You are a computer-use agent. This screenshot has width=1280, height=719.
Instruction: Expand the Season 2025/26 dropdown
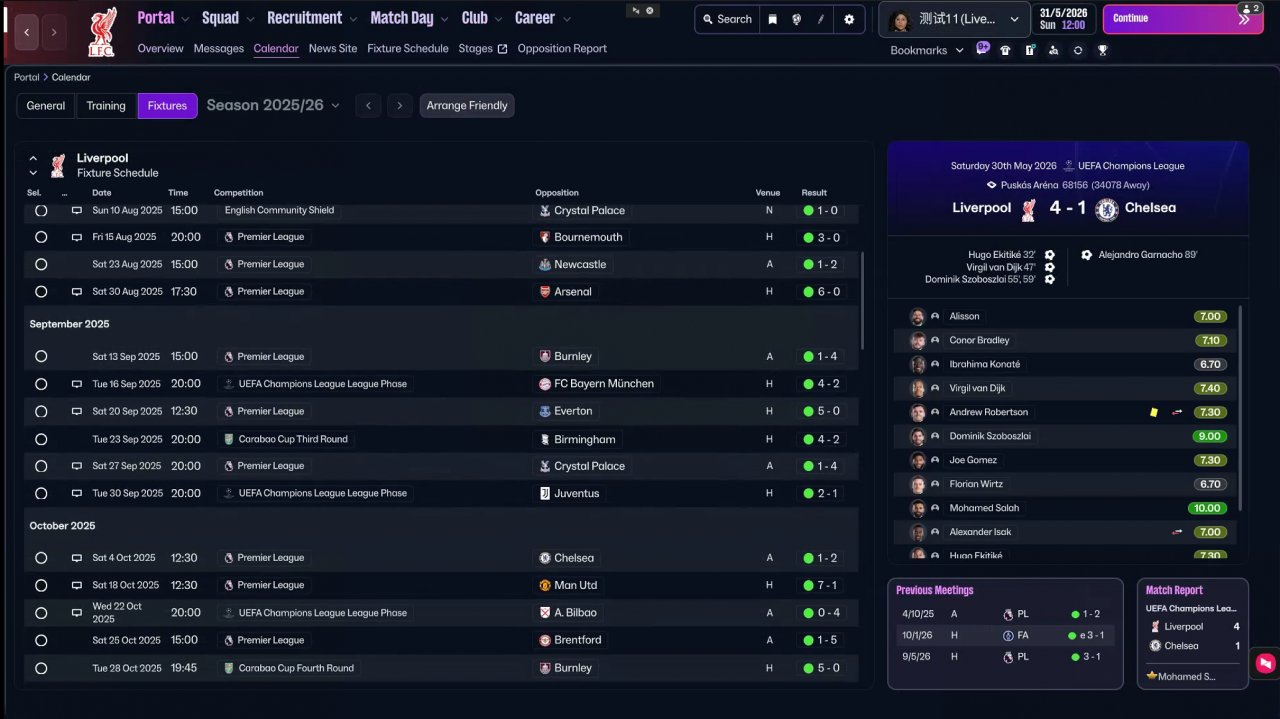273,105
